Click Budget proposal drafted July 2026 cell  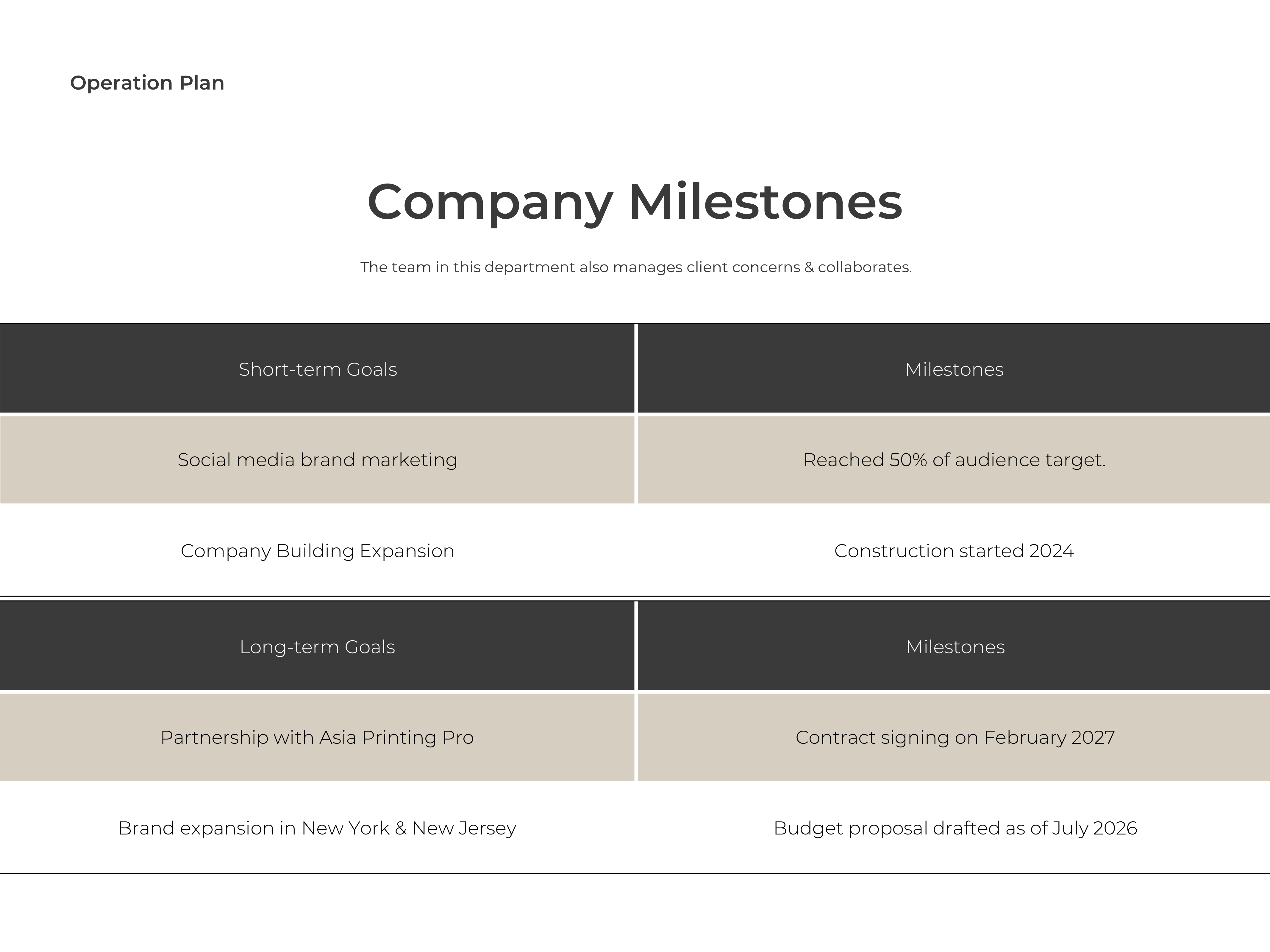coord(954,828)
